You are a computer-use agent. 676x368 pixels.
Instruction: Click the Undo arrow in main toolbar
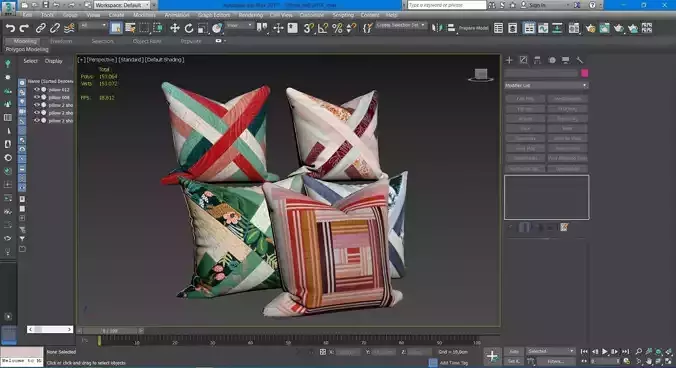coord(10,28)
